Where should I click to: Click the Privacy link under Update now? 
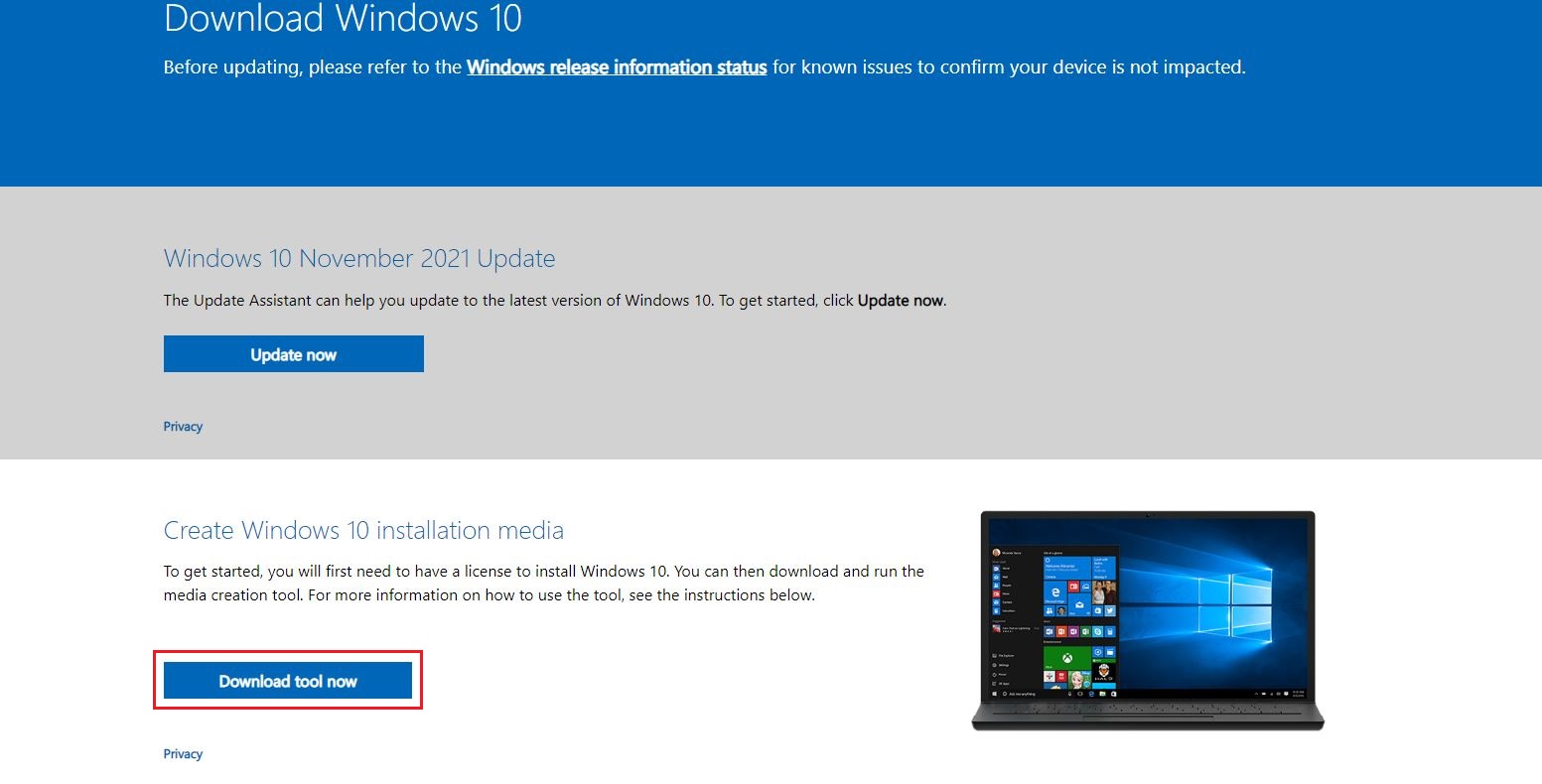point(183,426)
